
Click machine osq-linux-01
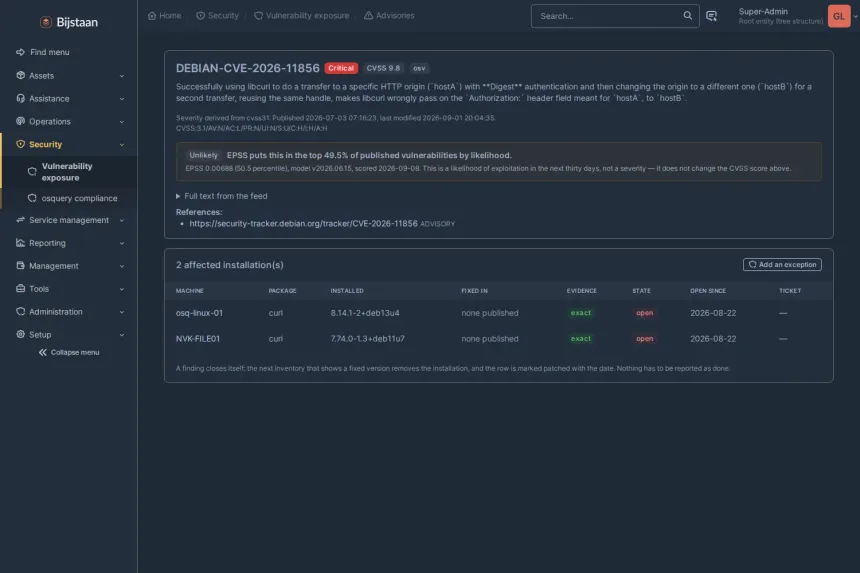tap(199, 313)
